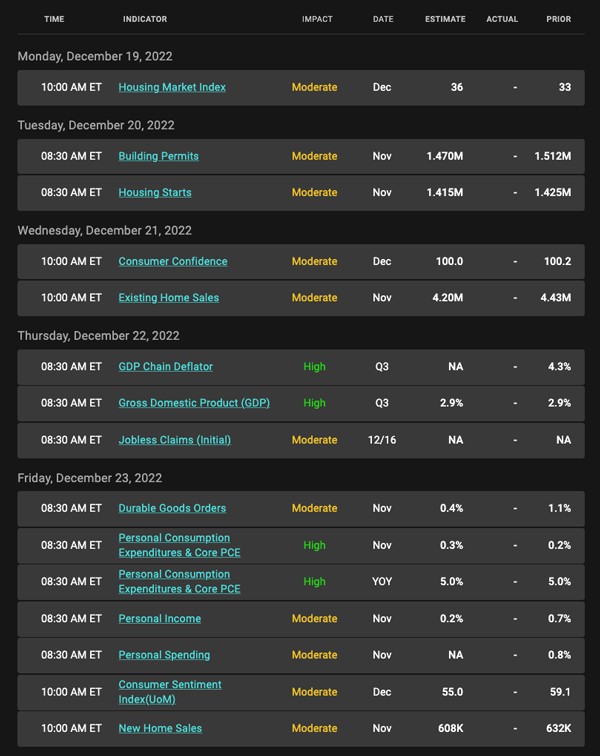Open the Housing Market Index link

pos(172,87)
